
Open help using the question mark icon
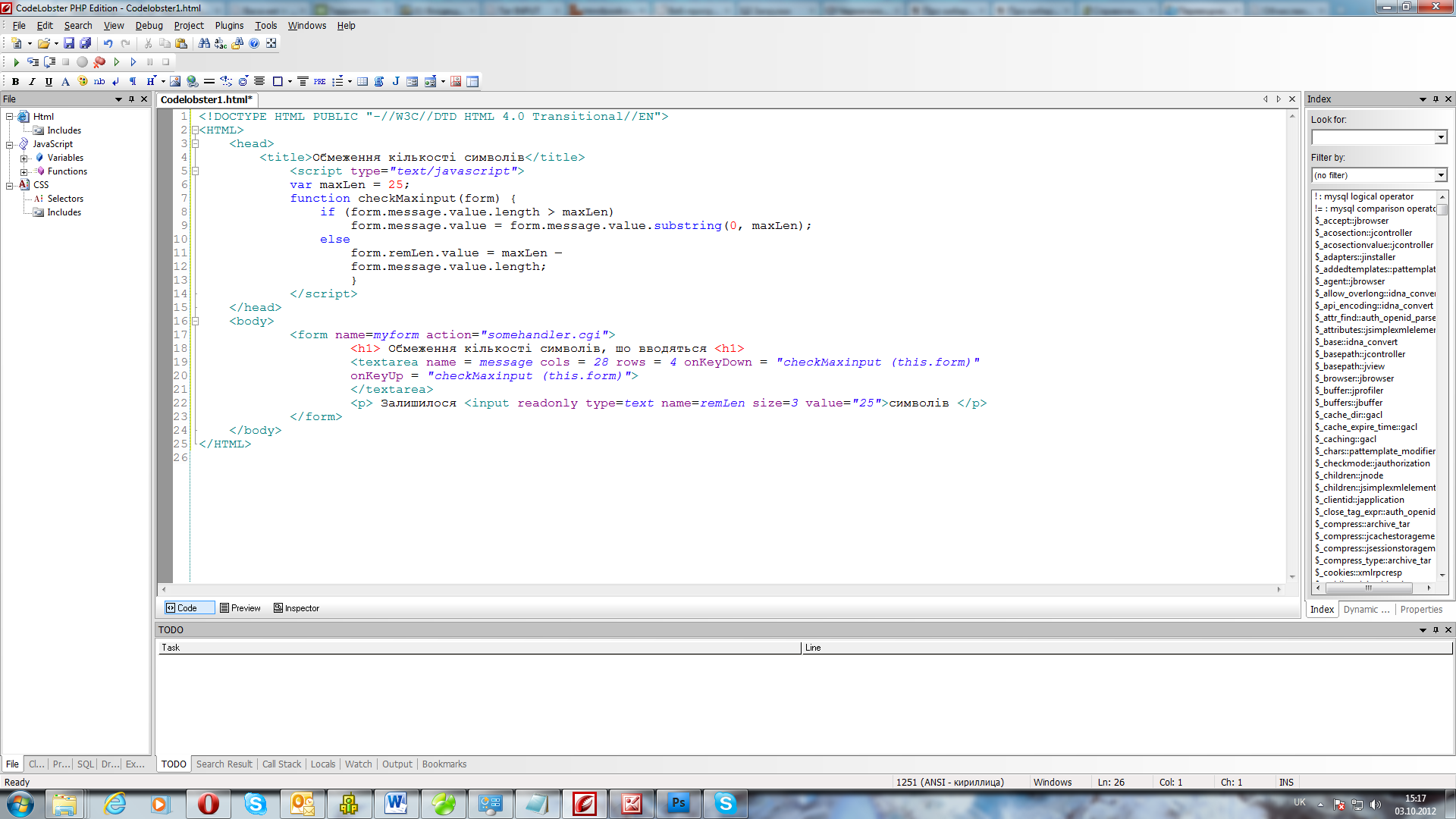pyautogui.click(x=254, y=43)
